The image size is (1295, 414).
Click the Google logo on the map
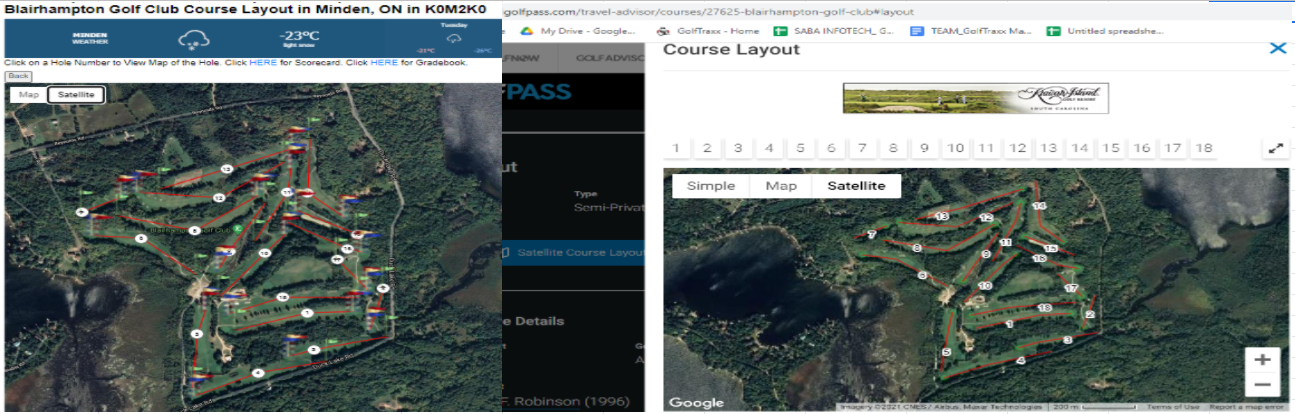[x=696, y=402]
